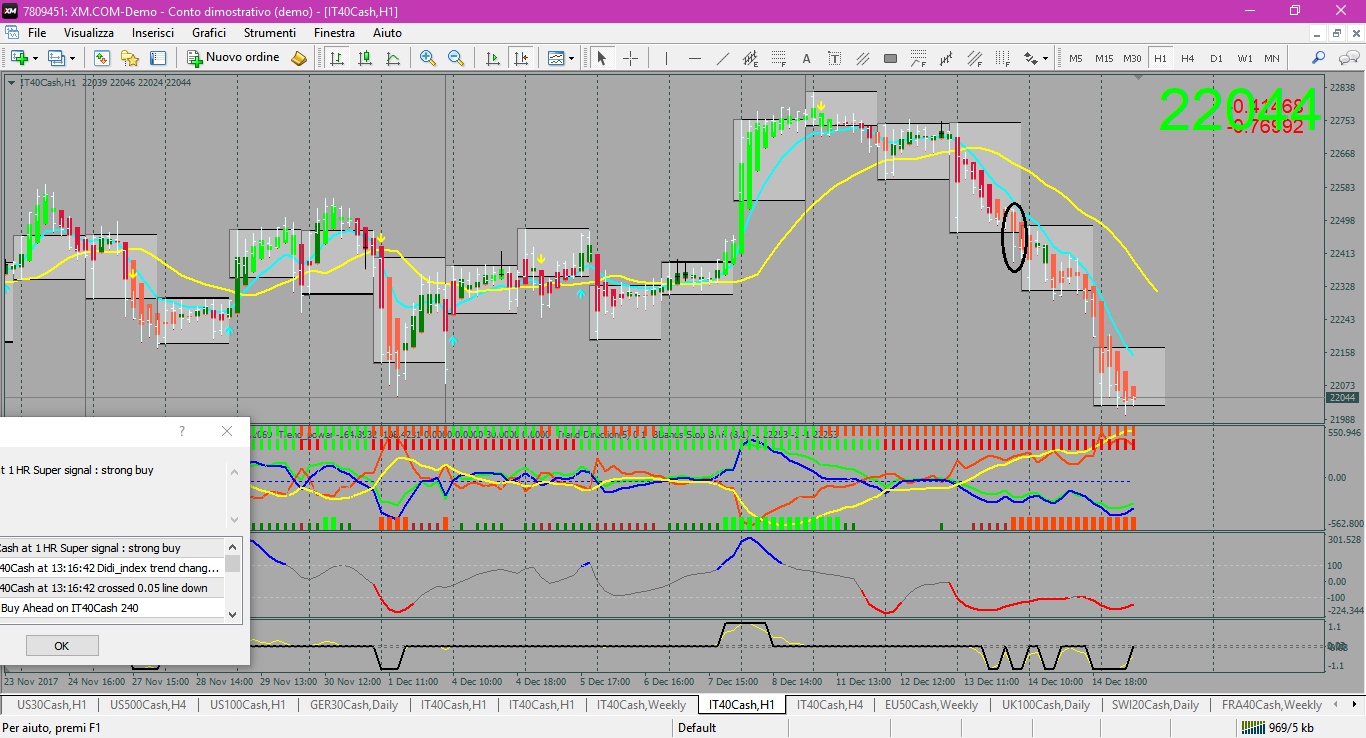
Task: Open the search magnifier icon
Action: [x=1318, y=58]
